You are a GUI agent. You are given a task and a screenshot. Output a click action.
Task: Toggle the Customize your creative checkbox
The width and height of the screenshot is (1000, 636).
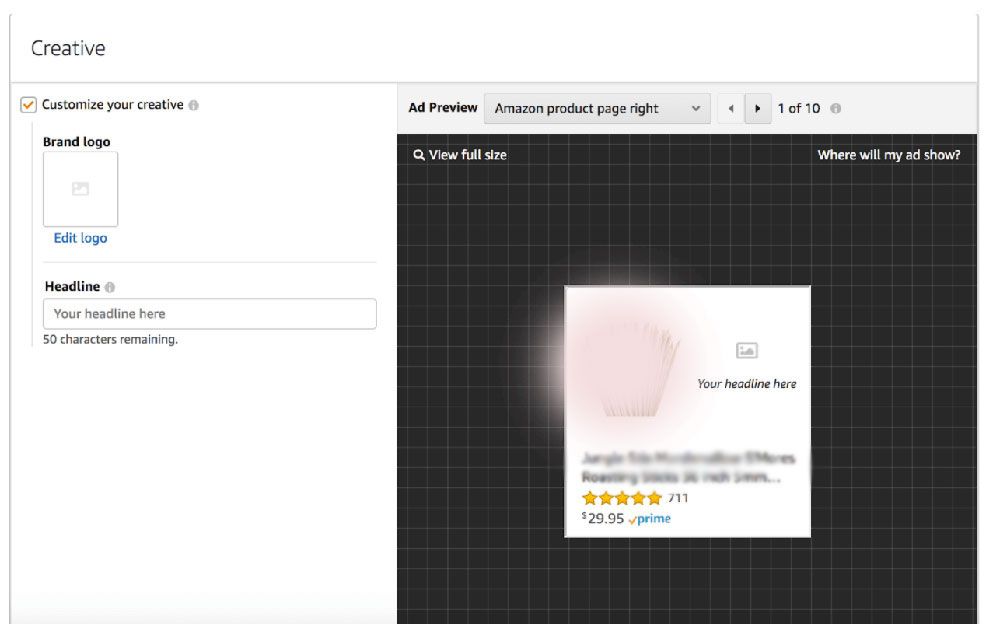pyautogui.click(x=28, y=105)
